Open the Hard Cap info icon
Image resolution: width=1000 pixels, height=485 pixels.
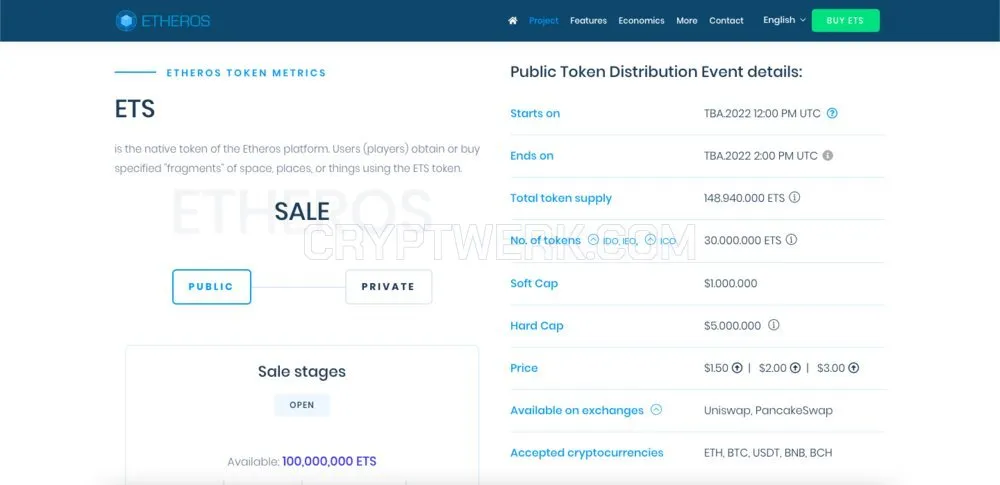pos(774,325)
